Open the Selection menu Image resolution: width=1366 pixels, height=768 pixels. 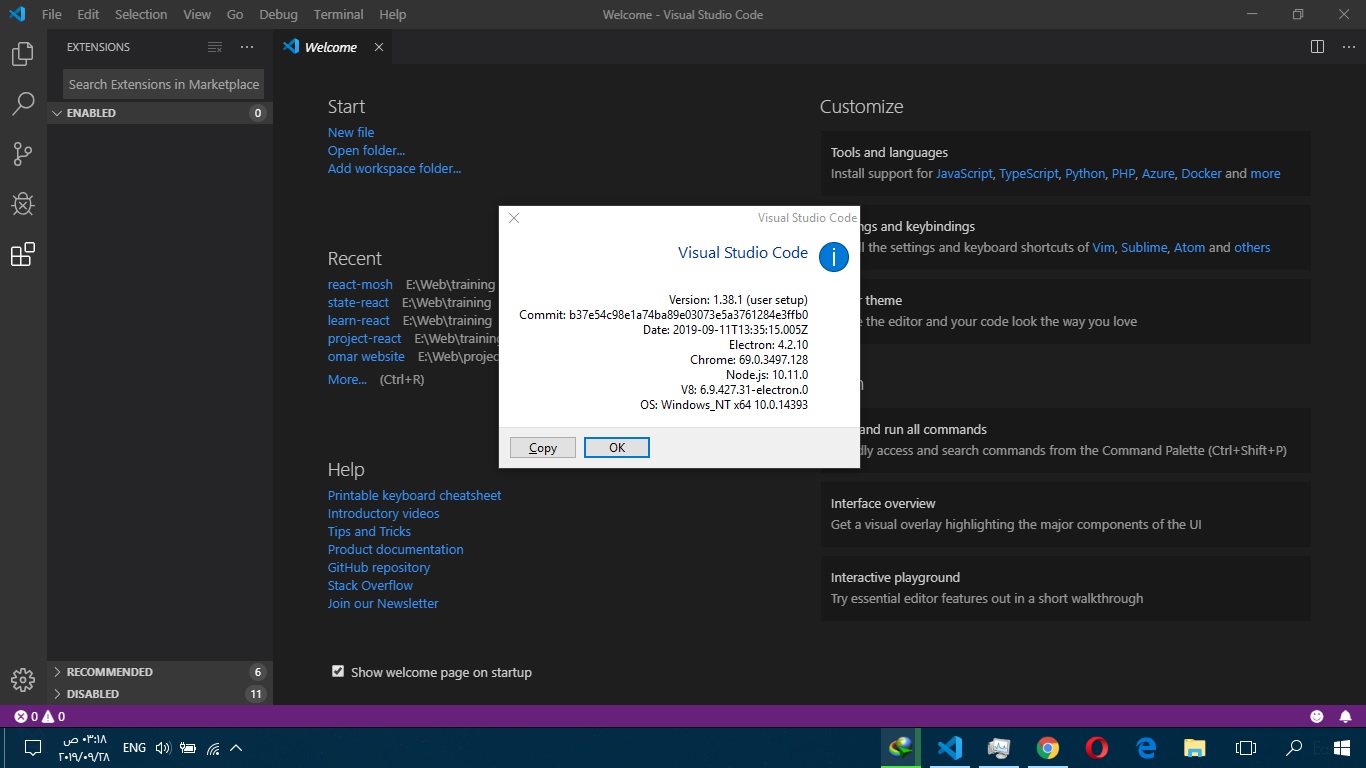tap(141, 14)
